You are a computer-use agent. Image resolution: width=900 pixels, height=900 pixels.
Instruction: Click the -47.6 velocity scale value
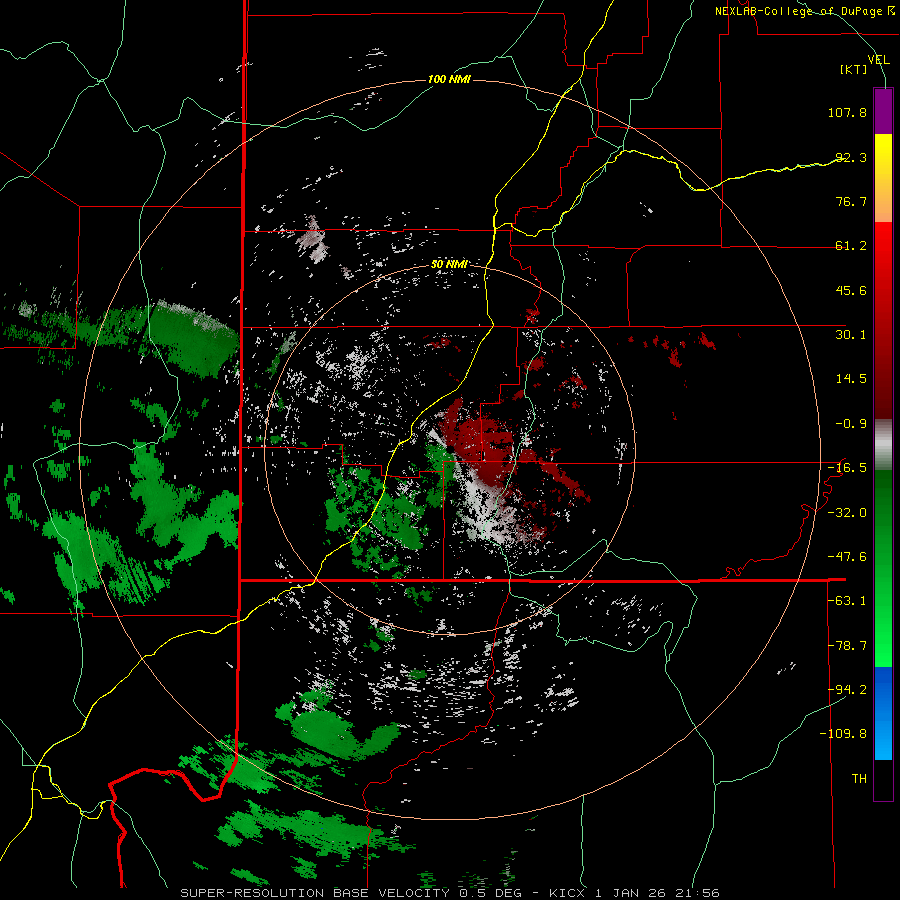click(847, 557)
